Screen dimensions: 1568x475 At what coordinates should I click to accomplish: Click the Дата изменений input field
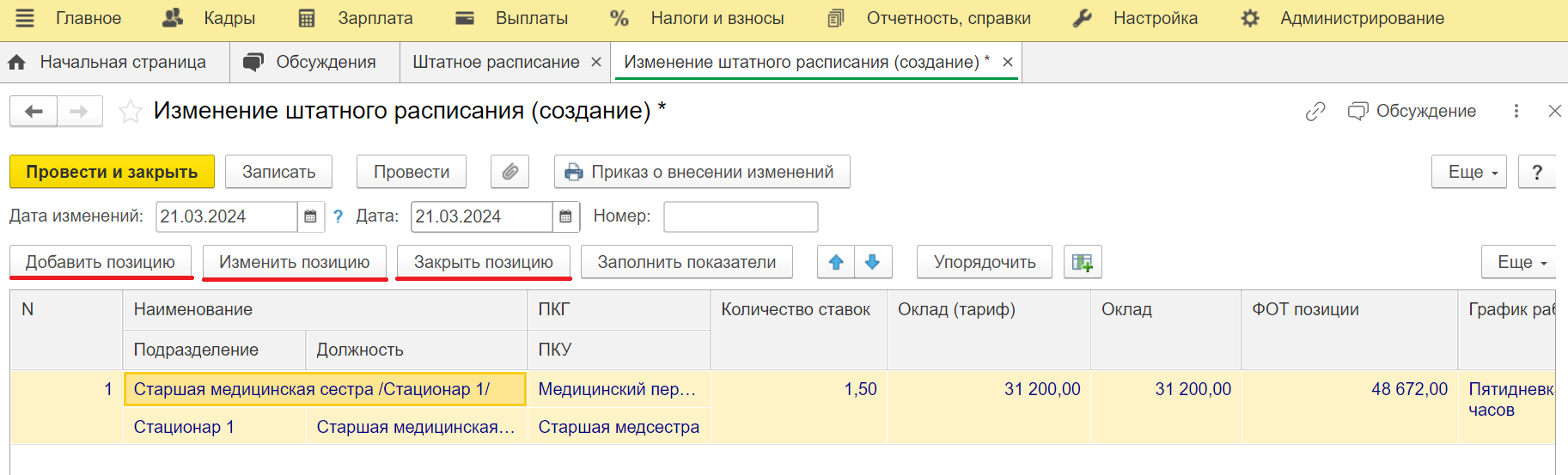click(x=227, y=216)
